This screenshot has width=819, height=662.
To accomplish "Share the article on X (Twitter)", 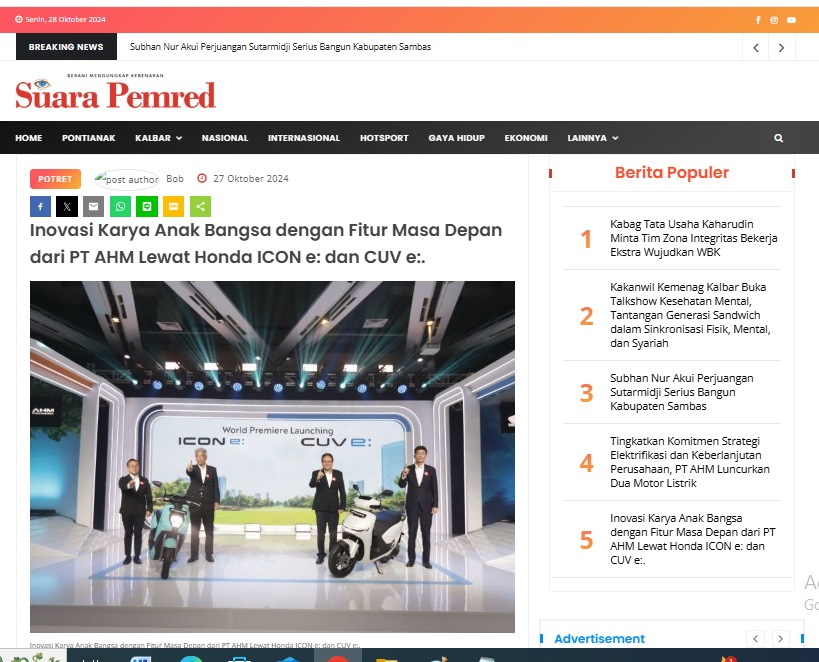I will click(67, 206).
